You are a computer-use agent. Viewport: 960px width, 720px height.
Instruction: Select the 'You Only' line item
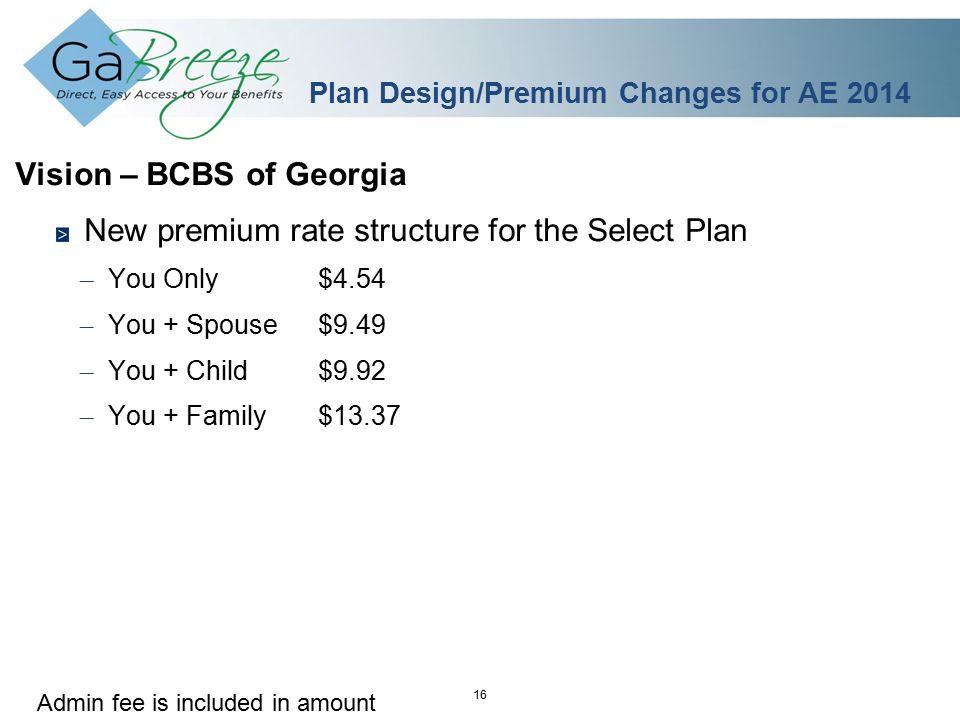click(163, 279)
